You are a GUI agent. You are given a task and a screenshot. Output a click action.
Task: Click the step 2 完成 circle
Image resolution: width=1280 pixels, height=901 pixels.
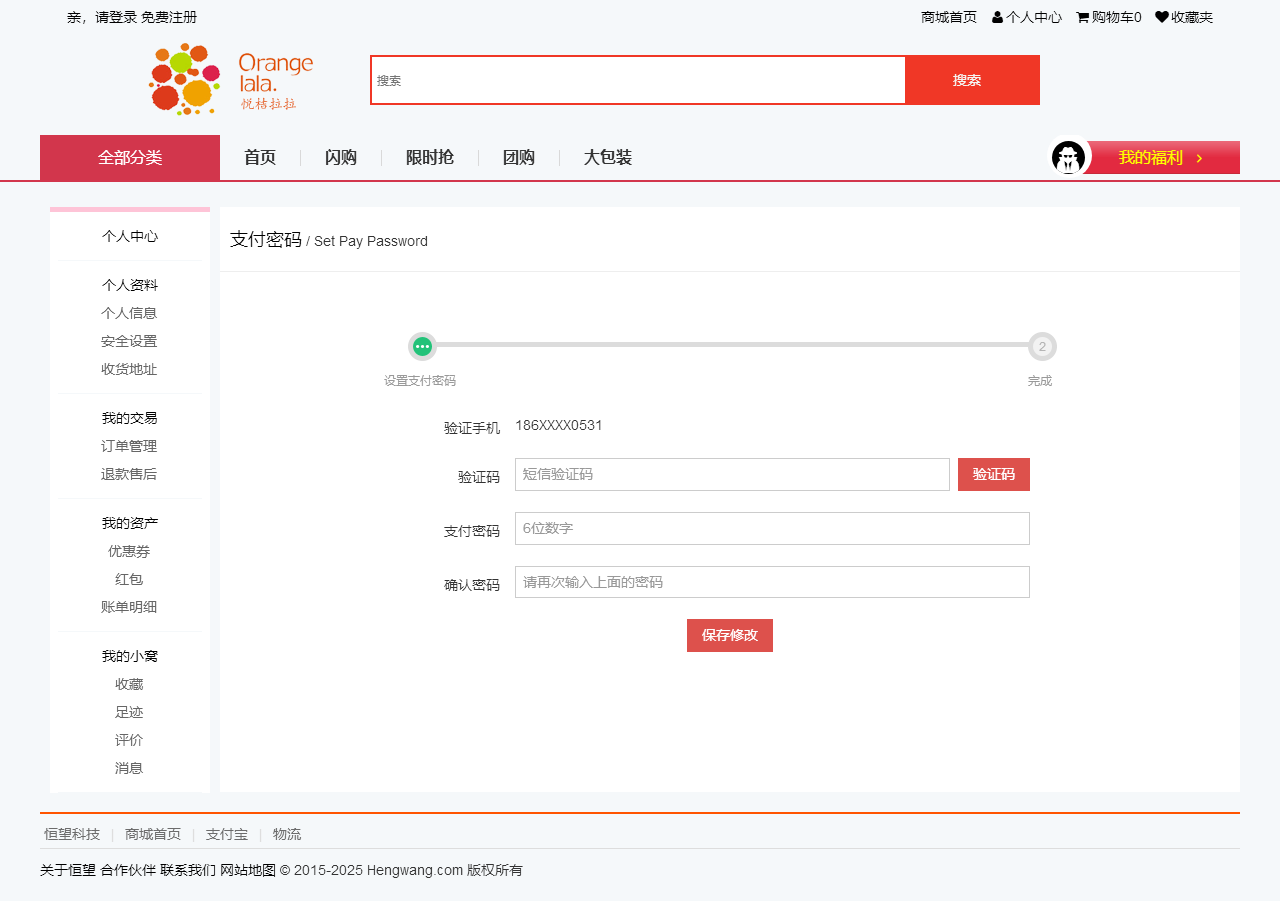click(1042, 346)
